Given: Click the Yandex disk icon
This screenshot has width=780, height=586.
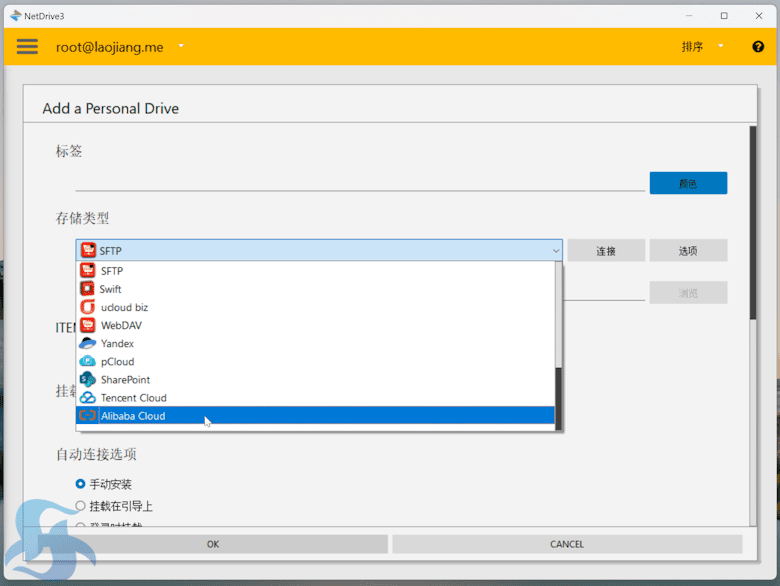Looking at the screenshot, I should tap(88, 343).
